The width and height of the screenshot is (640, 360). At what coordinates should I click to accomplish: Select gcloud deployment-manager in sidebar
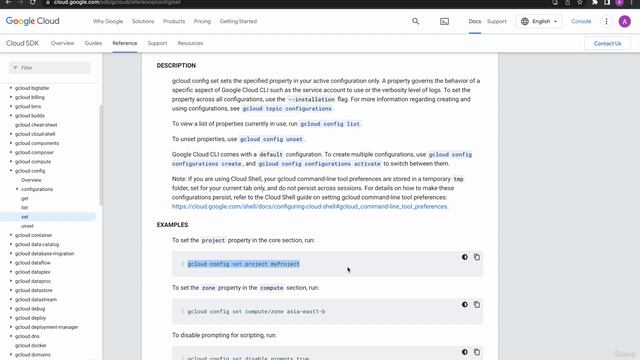click(47, 327)
